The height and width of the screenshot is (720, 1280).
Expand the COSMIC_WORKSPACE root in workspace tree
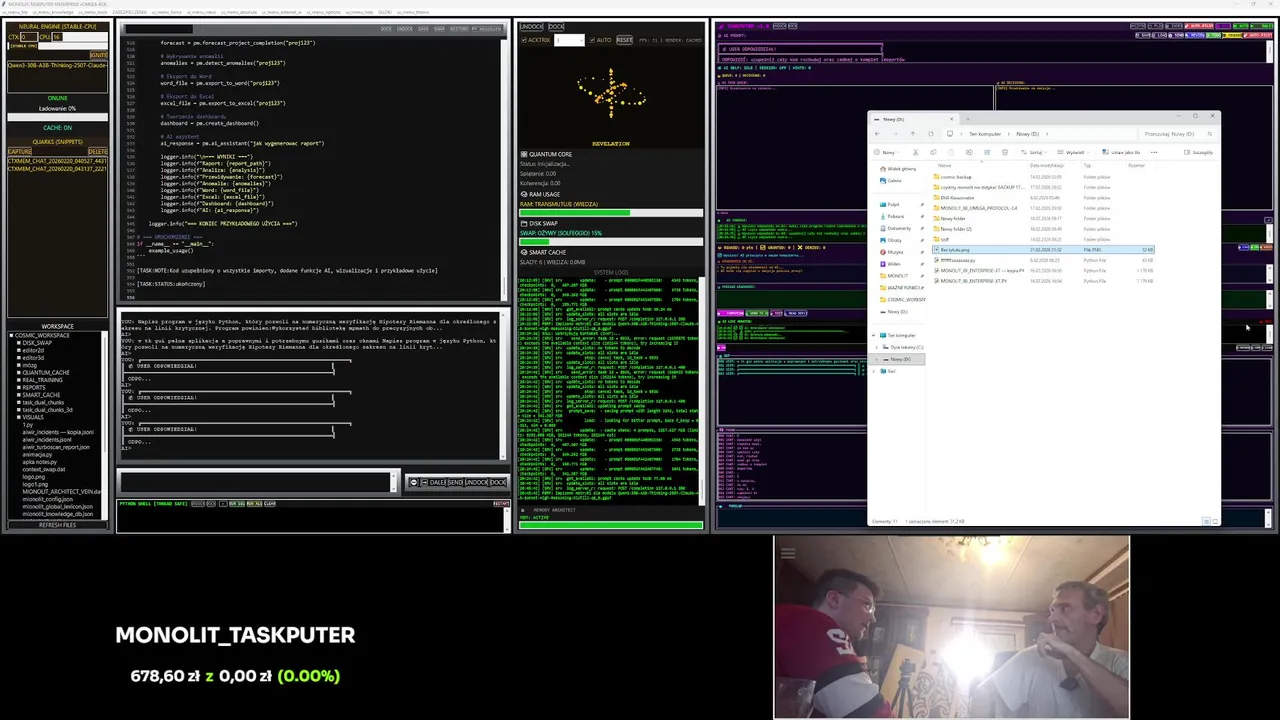[11, 335]
